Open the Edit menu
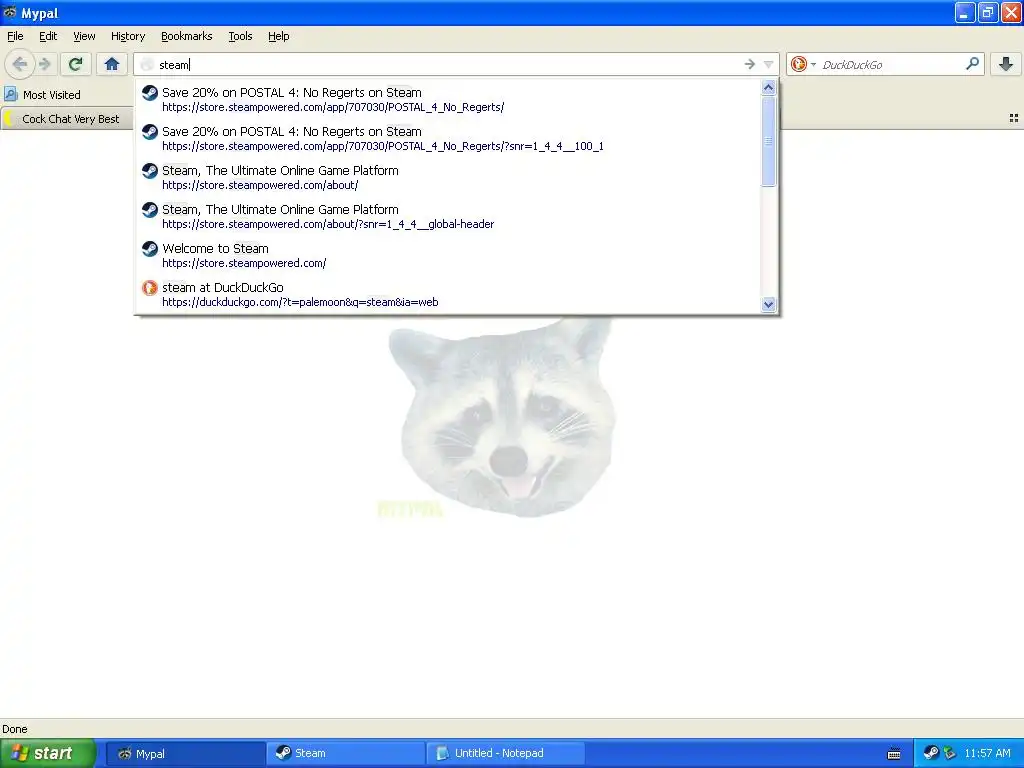This screenshot has width=1024, height=768. (x=48, y=36)
